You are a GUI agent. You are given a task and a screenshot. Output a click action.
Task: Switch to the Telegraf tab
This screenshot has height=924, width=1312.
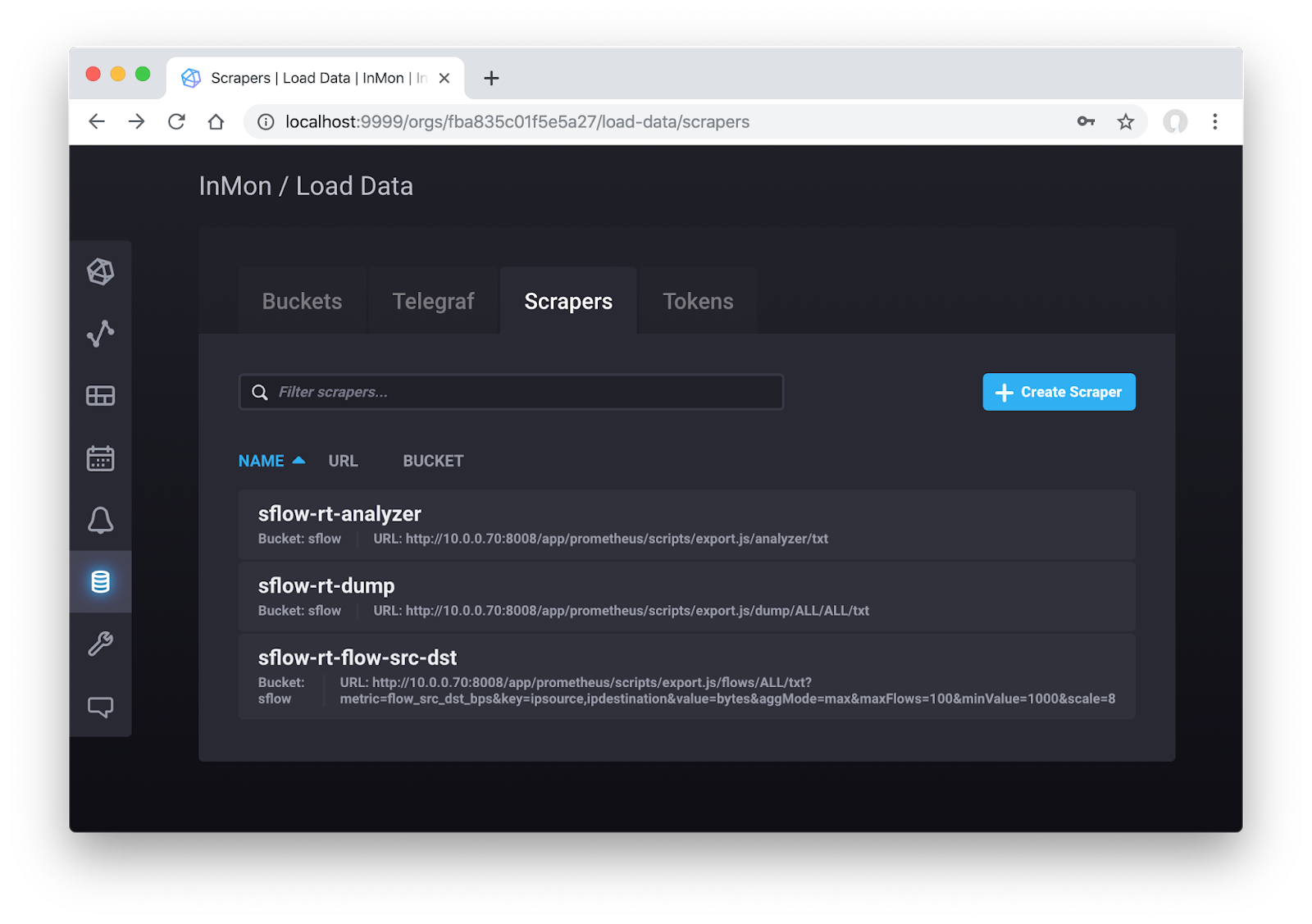click(x=433, y=301)
